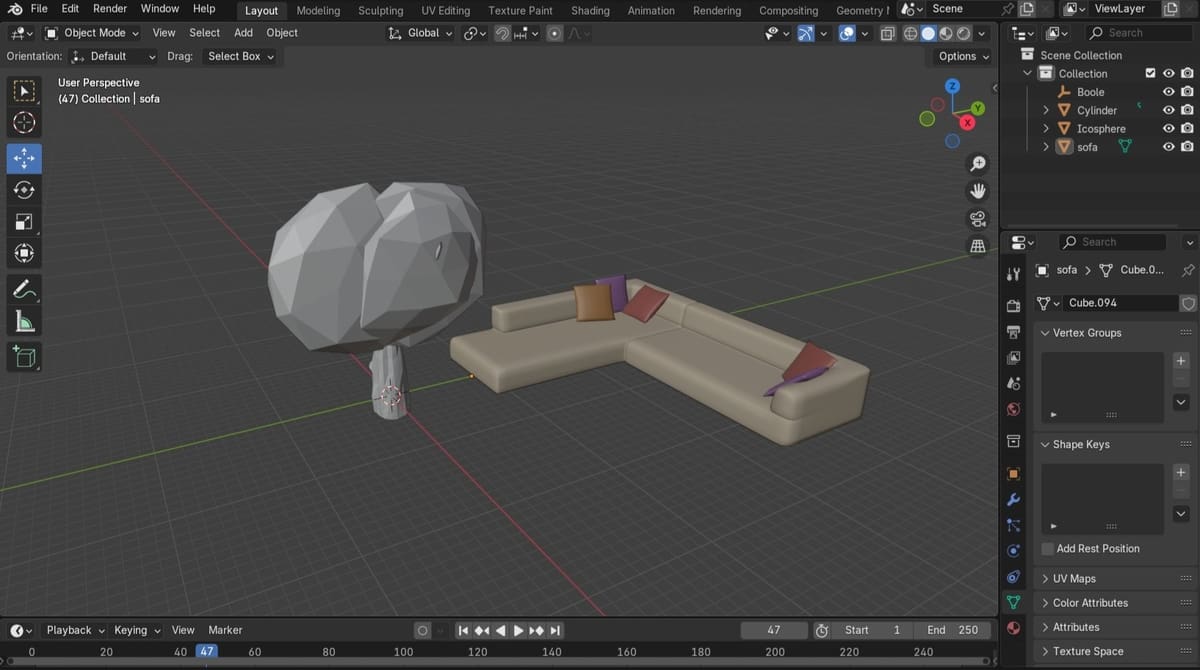
Task: Open the Scene properties tab
Action: point(1014,384)
